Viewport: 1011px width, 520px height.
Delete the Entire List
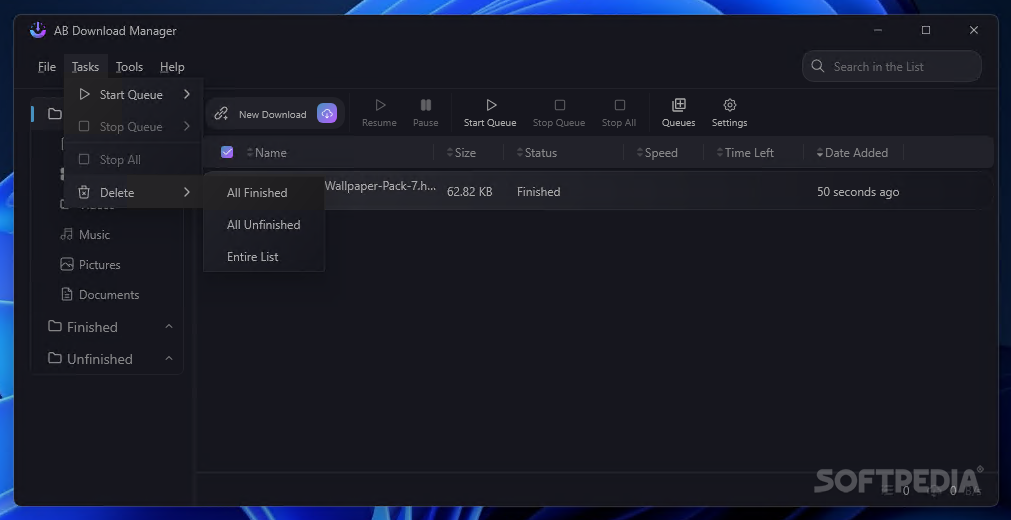264,257
